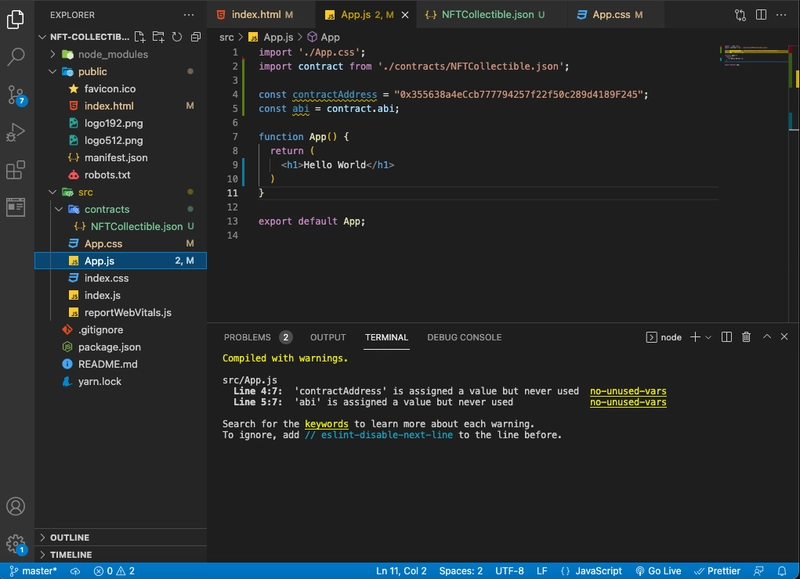Click the keywords link in terminal output
The image size is (800, 579).
pyautogui.click(x=327, y=424)
